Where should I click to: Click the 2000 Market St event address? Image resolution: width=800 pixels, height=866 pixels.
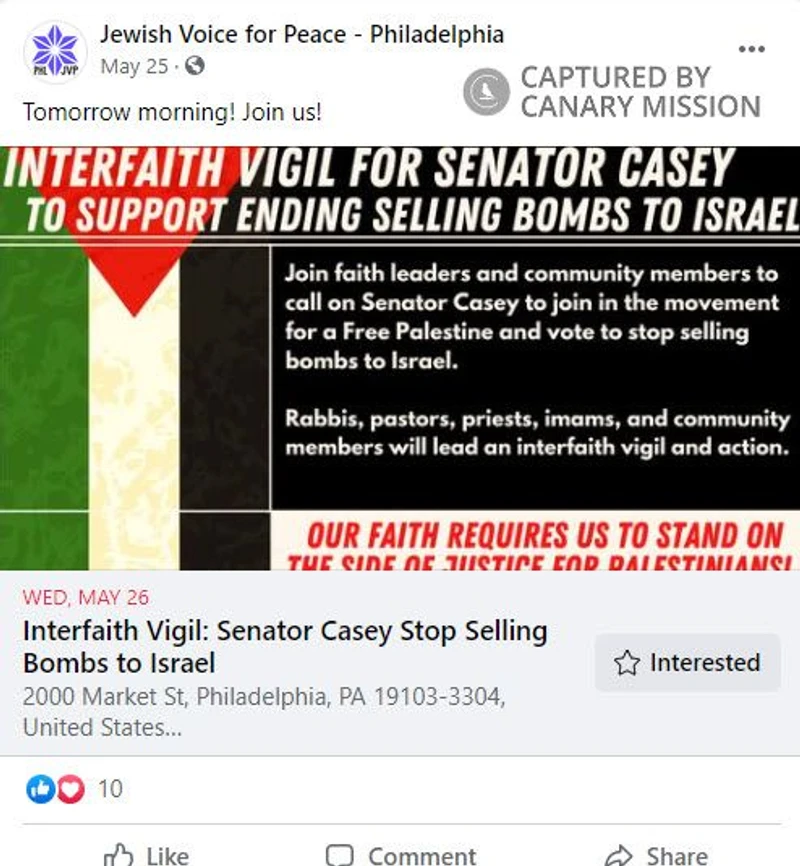tap(264, 712)
